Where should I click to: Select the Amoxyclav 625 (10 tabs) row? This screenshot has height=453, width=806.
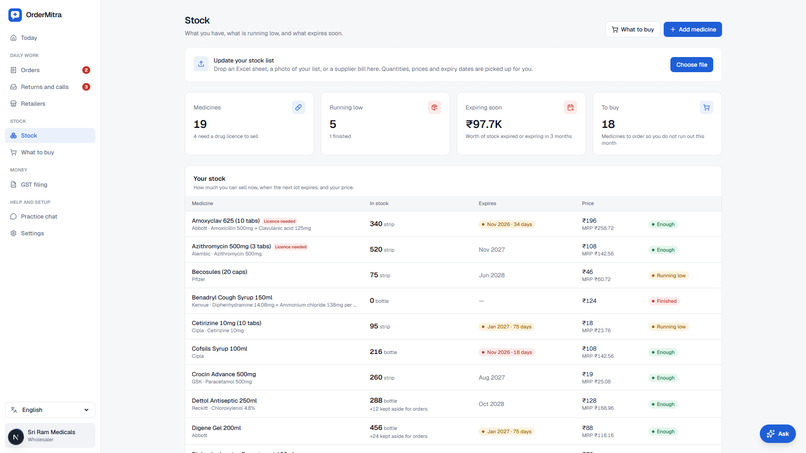453,224
